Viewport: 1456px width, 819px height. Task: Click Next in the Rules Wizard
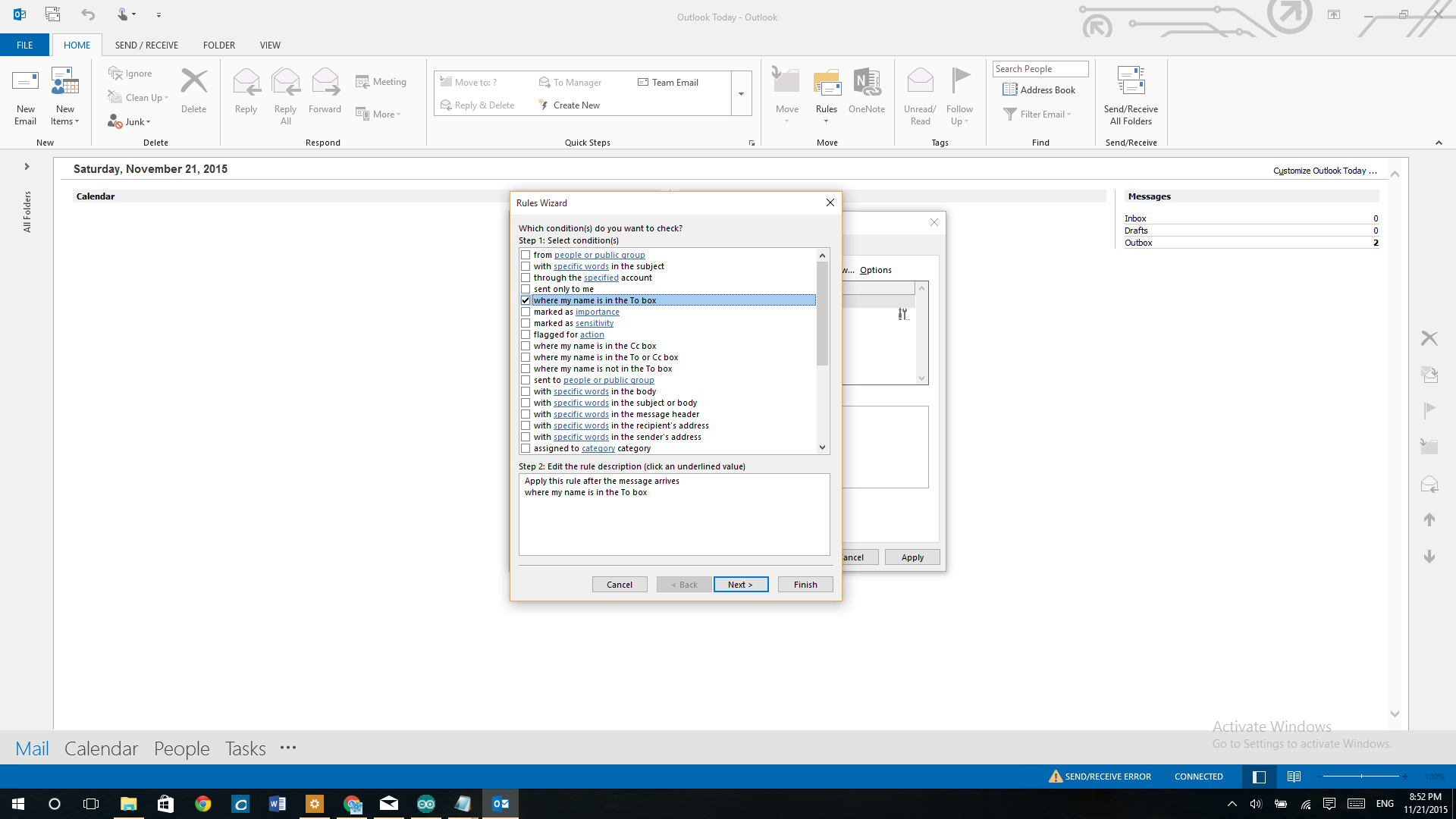coord(740,584)
